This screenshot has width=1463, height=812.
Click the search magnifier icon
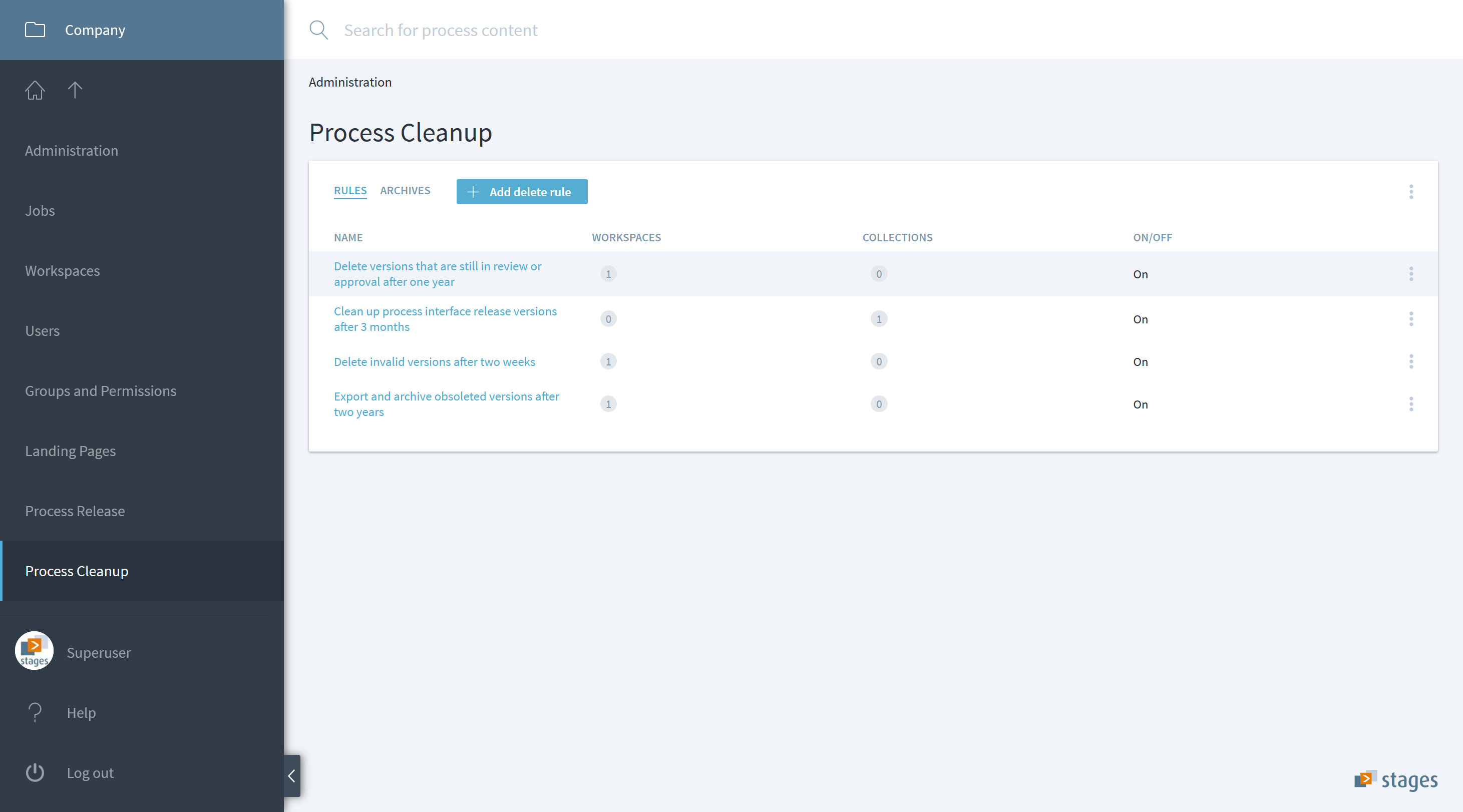[318, 30]
